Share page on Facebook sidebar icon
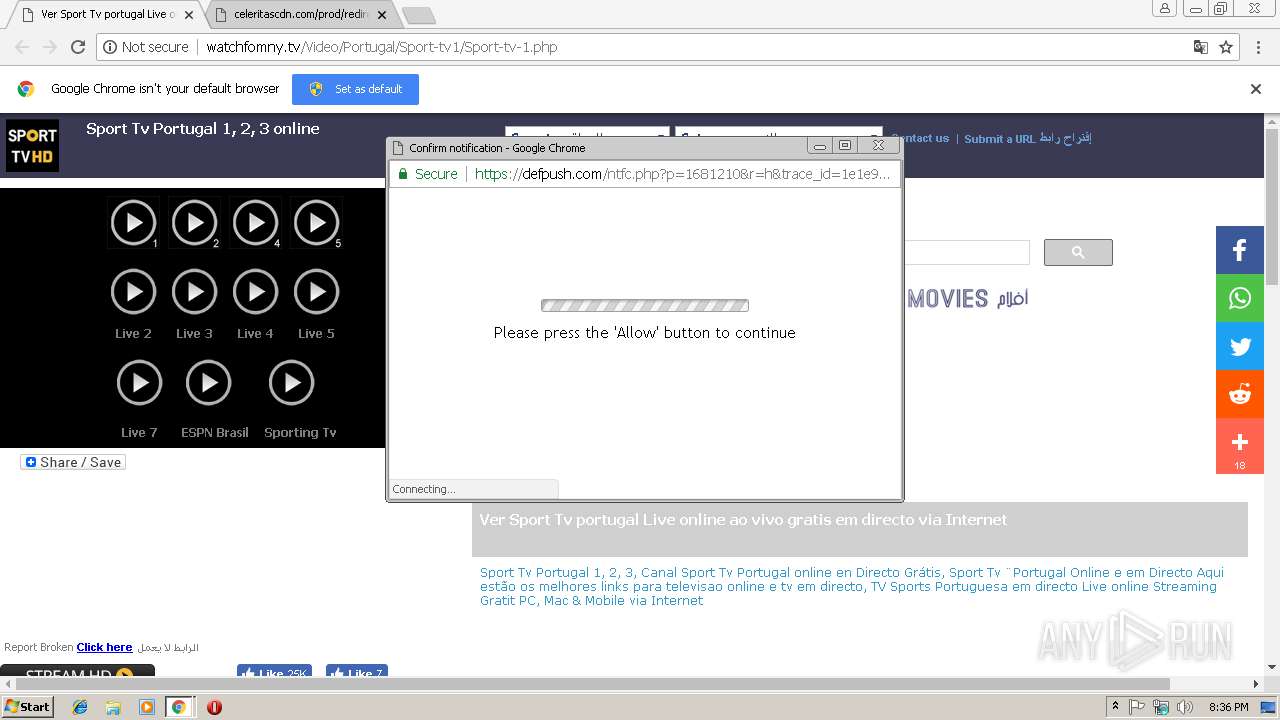 click(1240, 250)
